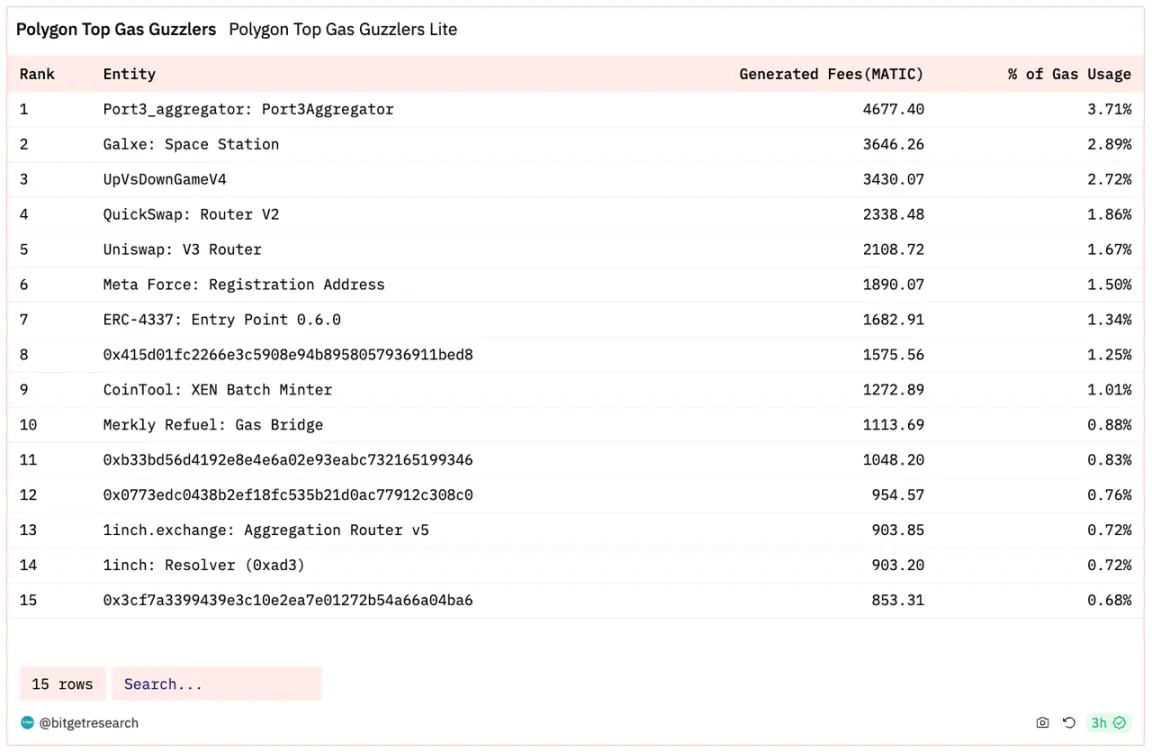Sort by % of Gas Usage header
The image size is (1152, 752).
coord(1069,74)
